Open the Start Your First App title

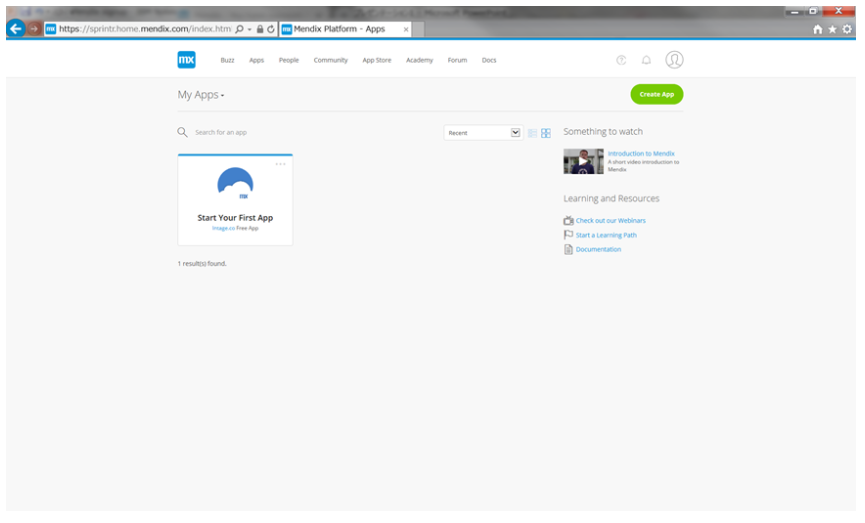point(236,218)
